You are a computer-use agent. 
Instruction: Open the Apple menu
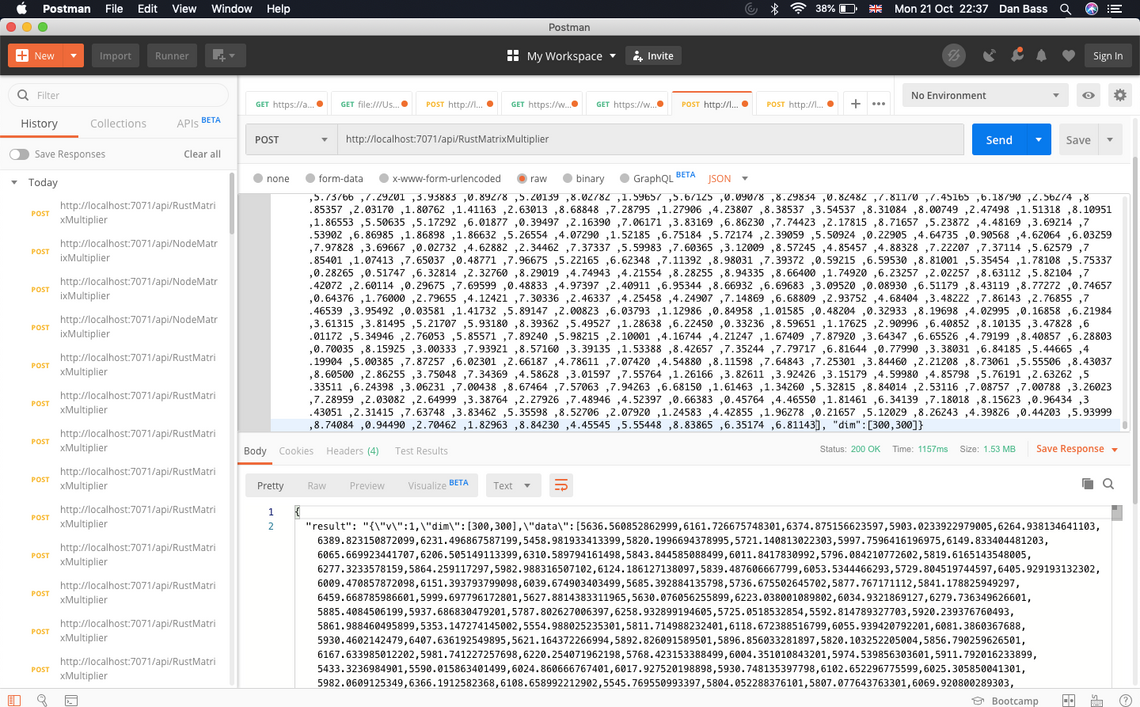pyautogui.click(x=21, y=9)
